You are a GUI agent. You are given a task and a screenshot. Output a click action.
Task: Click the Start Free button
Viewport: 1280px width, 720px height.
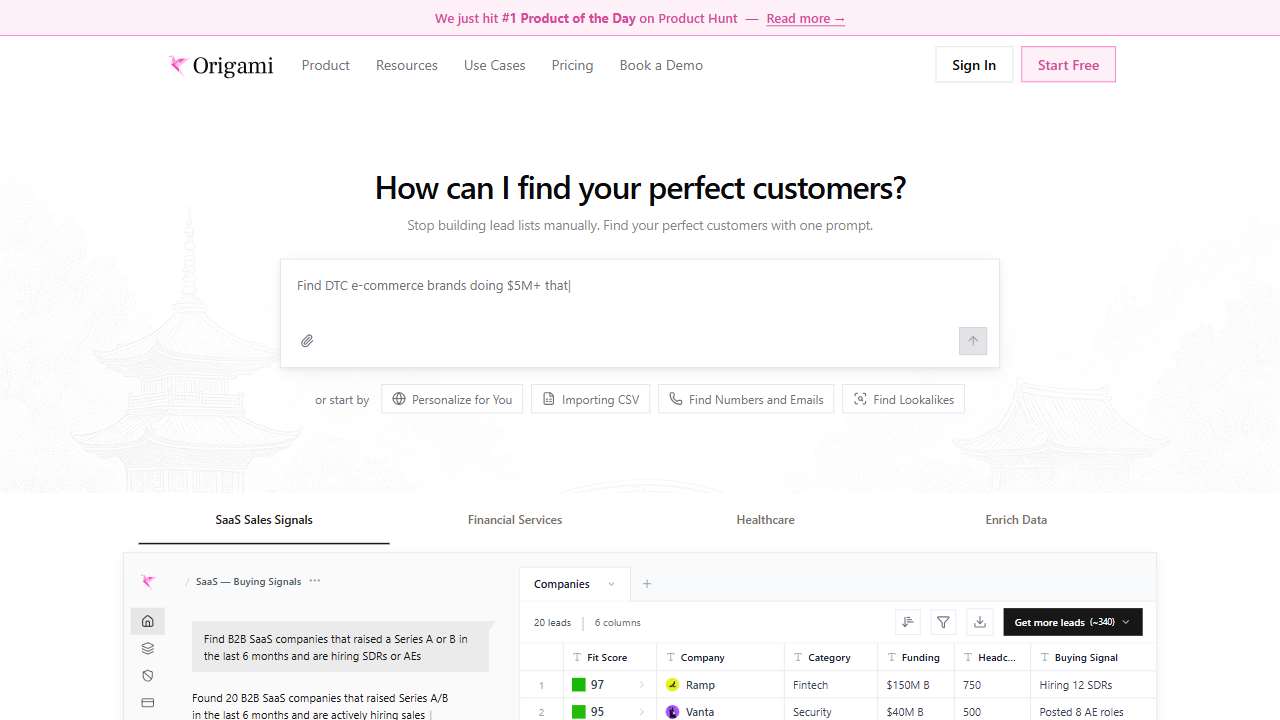(1068, 65)
